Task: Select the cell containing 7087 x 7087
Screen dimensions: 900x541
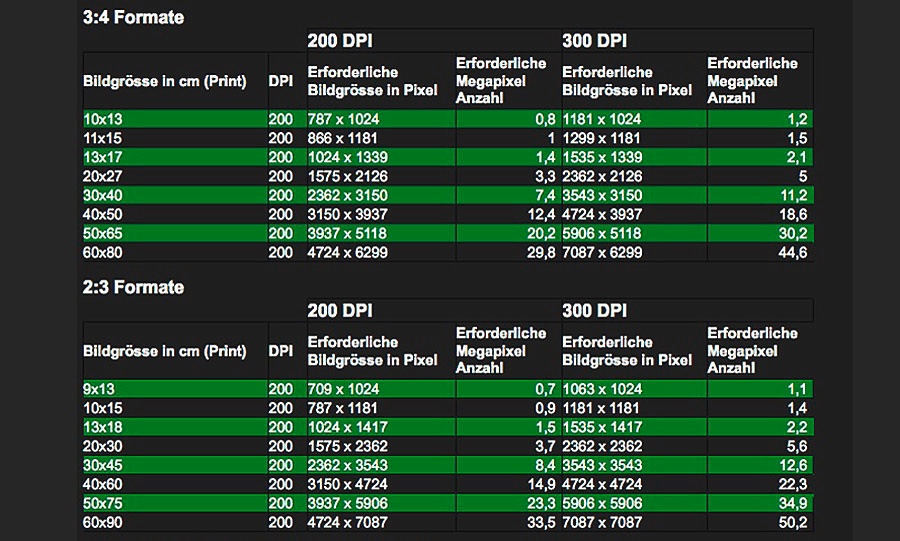Action: tap(602, 522)
